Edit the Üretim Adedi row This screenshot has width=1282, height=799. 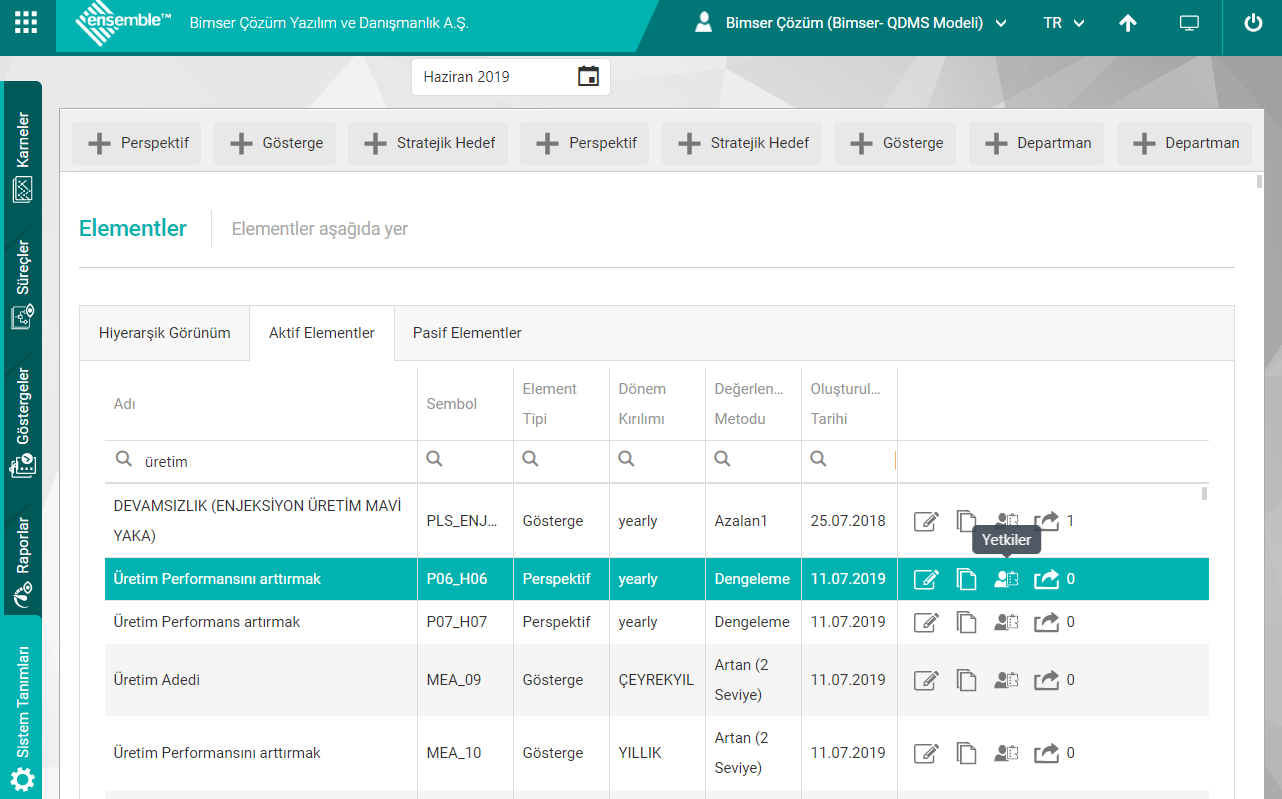click(x=927, y=680)
